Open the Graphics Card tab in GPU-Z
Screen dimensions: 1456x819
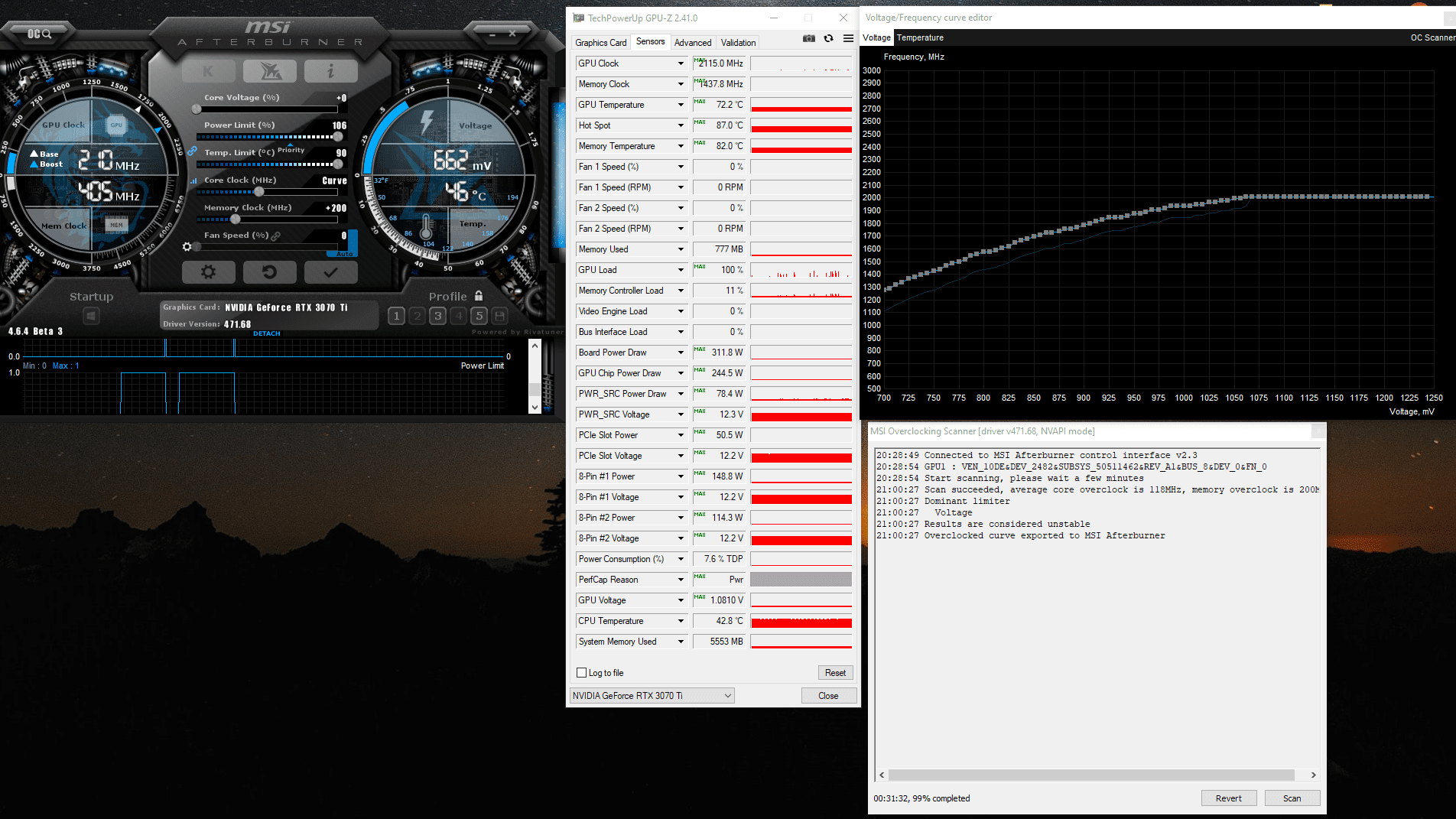click(601, 43)
